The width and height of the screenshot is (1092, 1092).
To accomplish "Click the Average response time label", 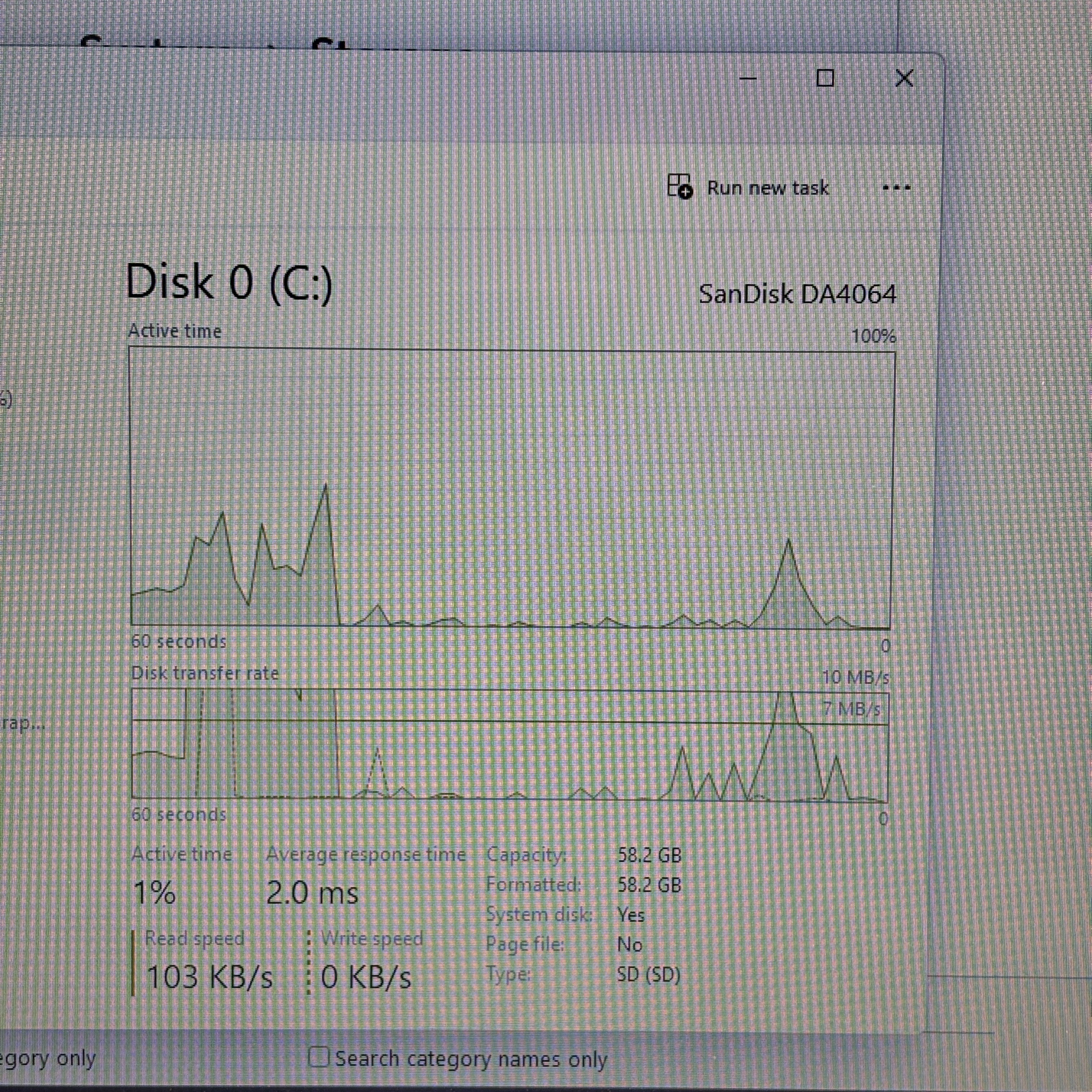I will (x=366, y=854).
